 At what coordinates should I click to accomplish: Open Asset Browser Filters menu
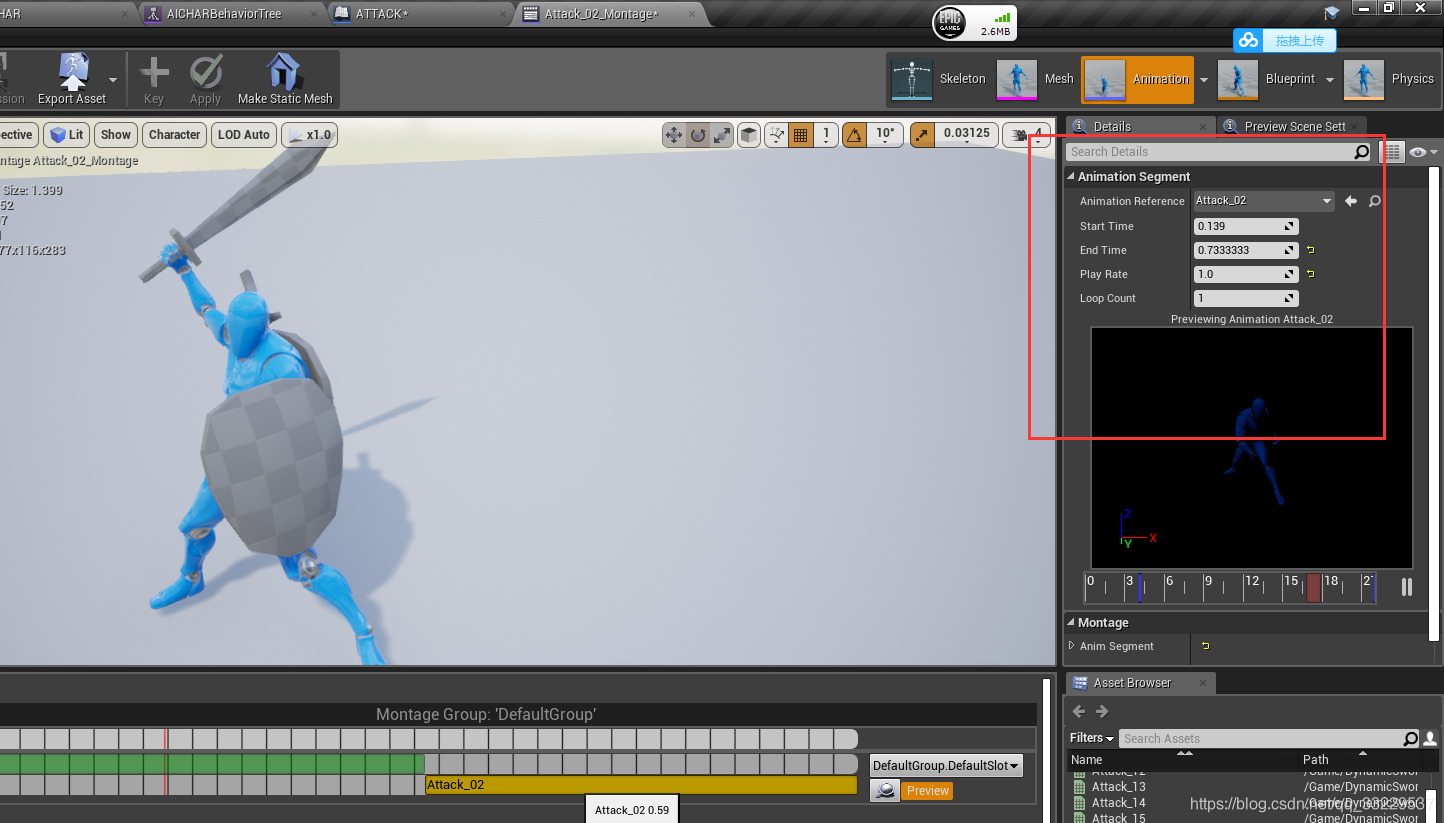coord(1092,738)
